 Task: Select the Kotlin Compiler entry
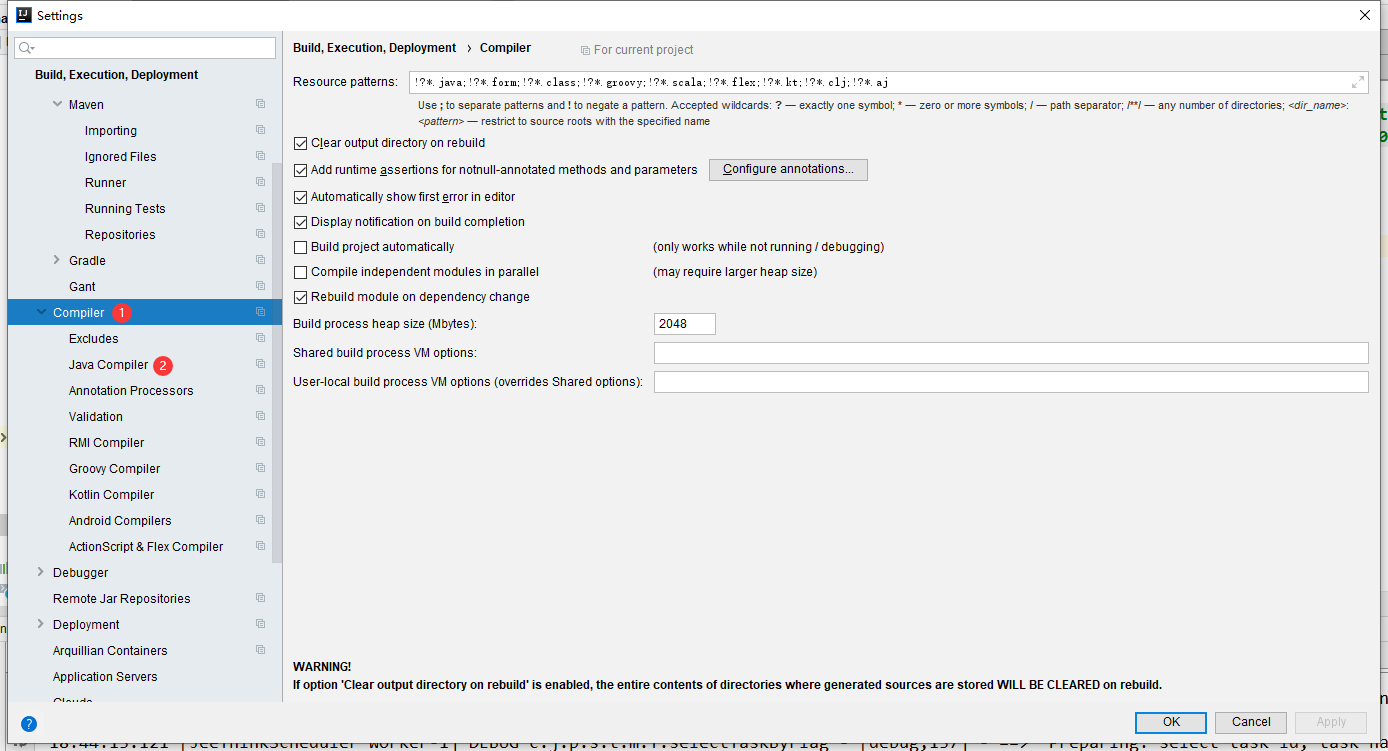pyautogui.click(x=112, y=495)
